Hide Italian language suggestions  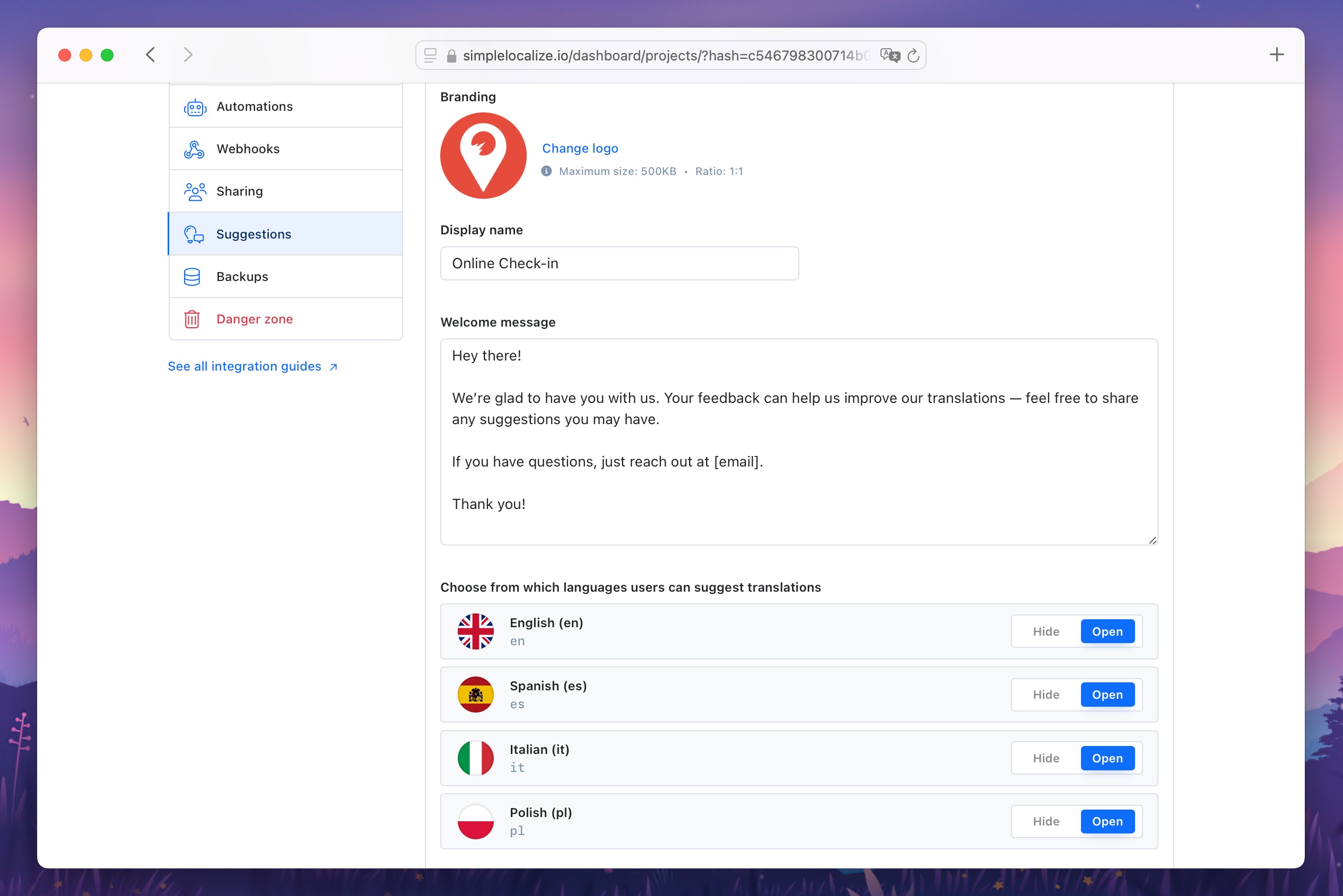(1045, 758)
